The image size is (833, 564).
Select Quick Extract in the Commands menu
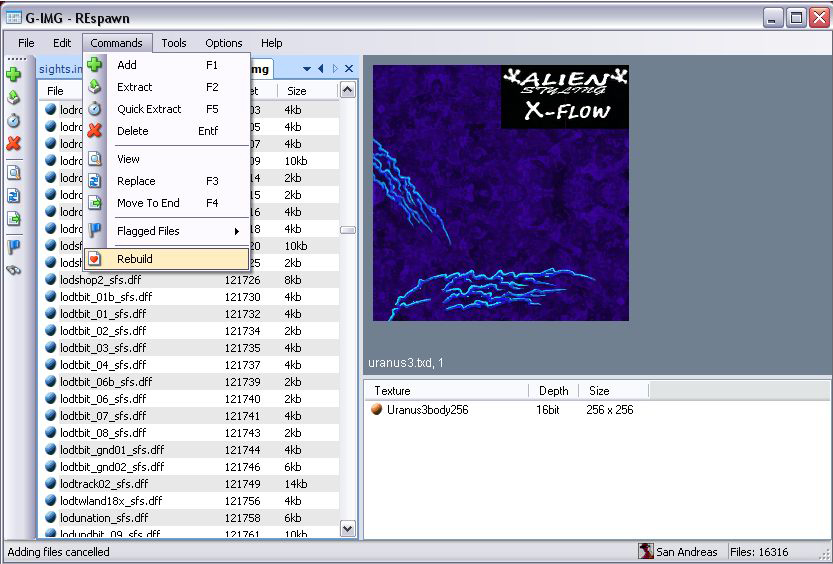click(x=166, y=109)
